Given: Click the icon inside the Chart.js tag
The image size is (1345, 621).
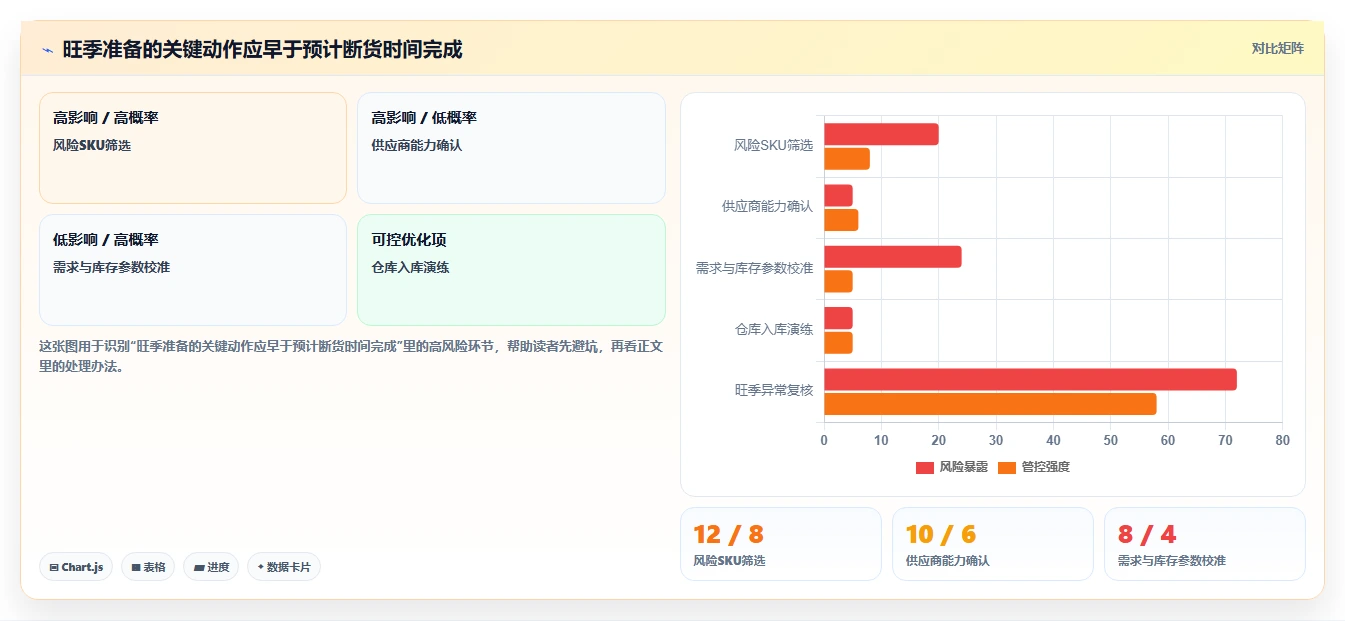Looking at the screenshot, I should click(54, 567).
